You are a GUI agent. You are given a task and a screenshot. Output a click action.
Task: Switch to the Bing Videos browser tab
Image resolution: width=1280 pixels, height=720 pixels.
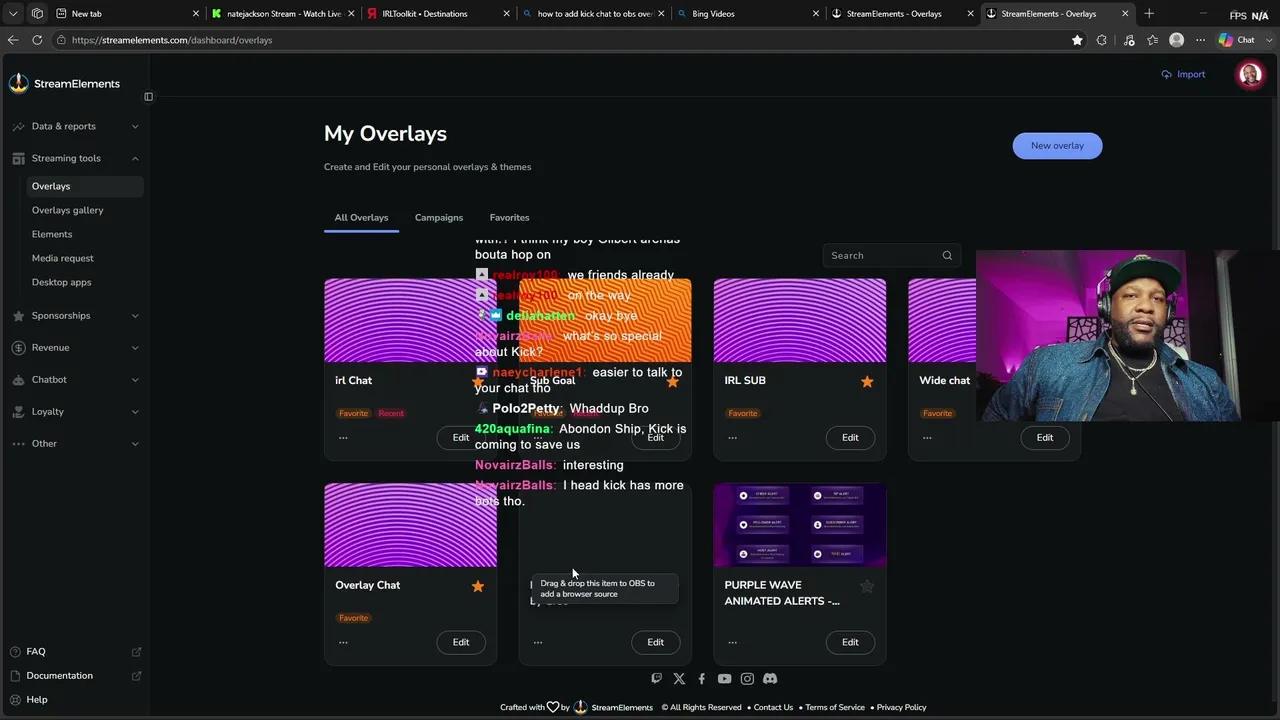(x=746, y=14)
